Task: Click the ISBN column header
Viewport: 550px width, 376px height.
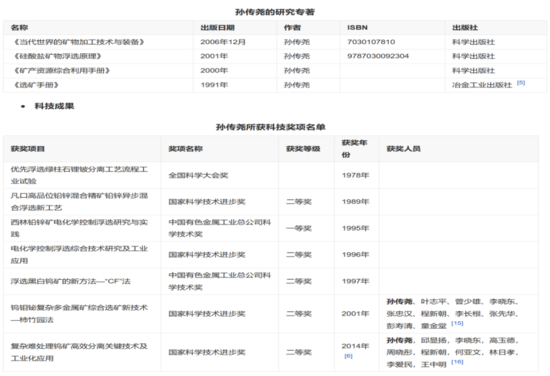Action: click(x=357, y=27)
